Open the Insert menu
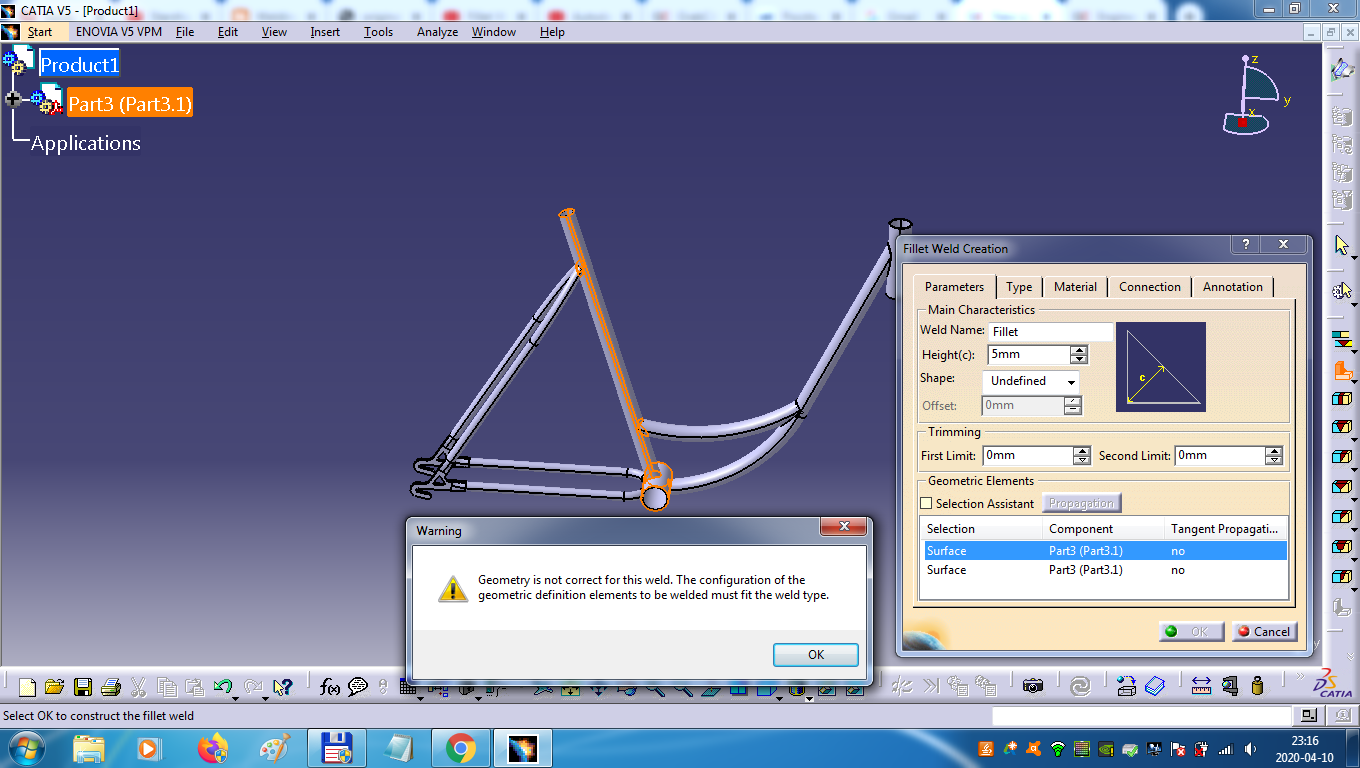1360x768 pixels. point(325,32)
